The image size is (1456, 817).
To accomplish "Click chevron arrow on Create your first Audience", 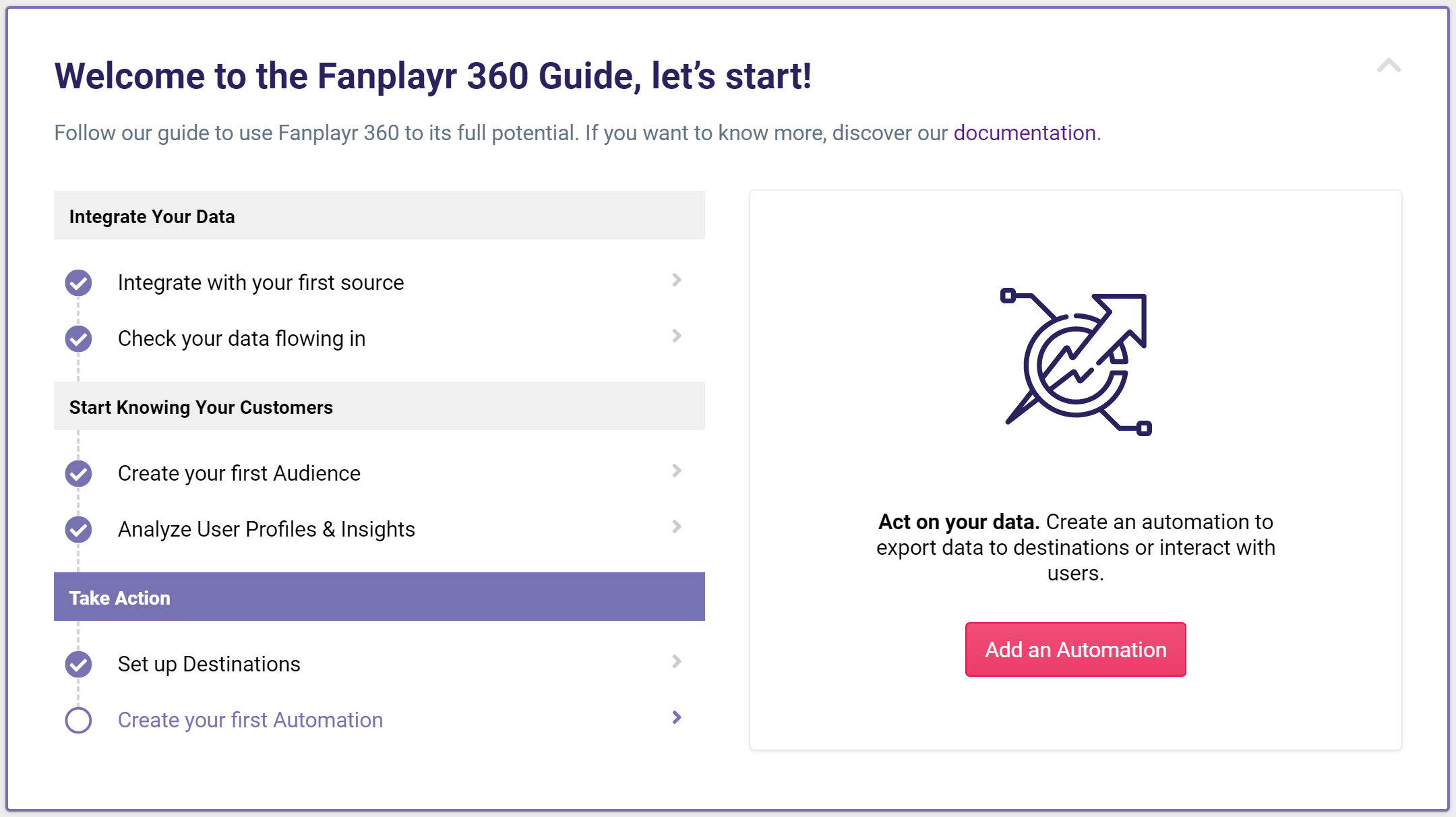I will coord(677,471).
